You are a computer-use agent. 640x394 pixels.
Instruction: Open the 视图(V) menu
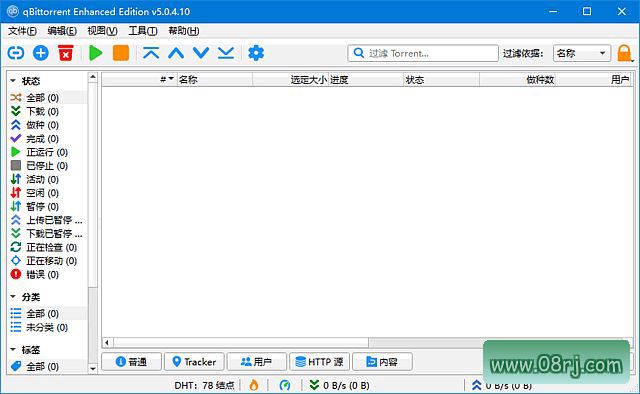click(102, 31)
